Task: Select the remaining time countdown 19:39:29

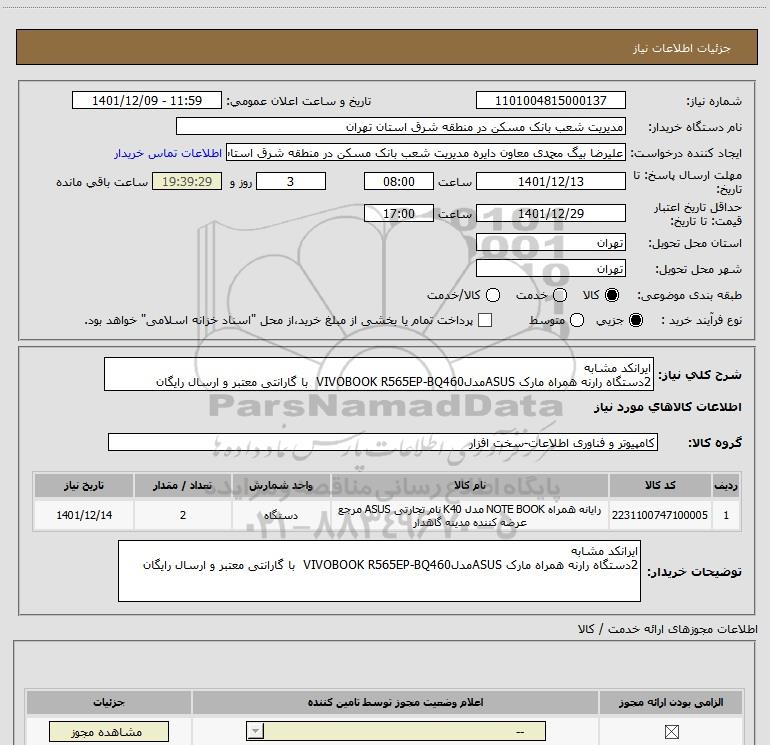Action: pyautogui.click(x=187, y=181)
